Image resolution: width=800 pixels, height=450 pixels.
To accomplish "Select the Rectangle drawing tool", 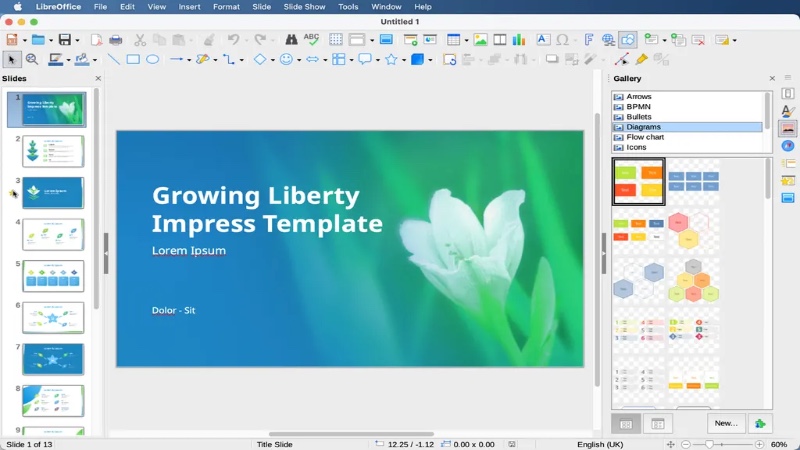I will (133, 60).
